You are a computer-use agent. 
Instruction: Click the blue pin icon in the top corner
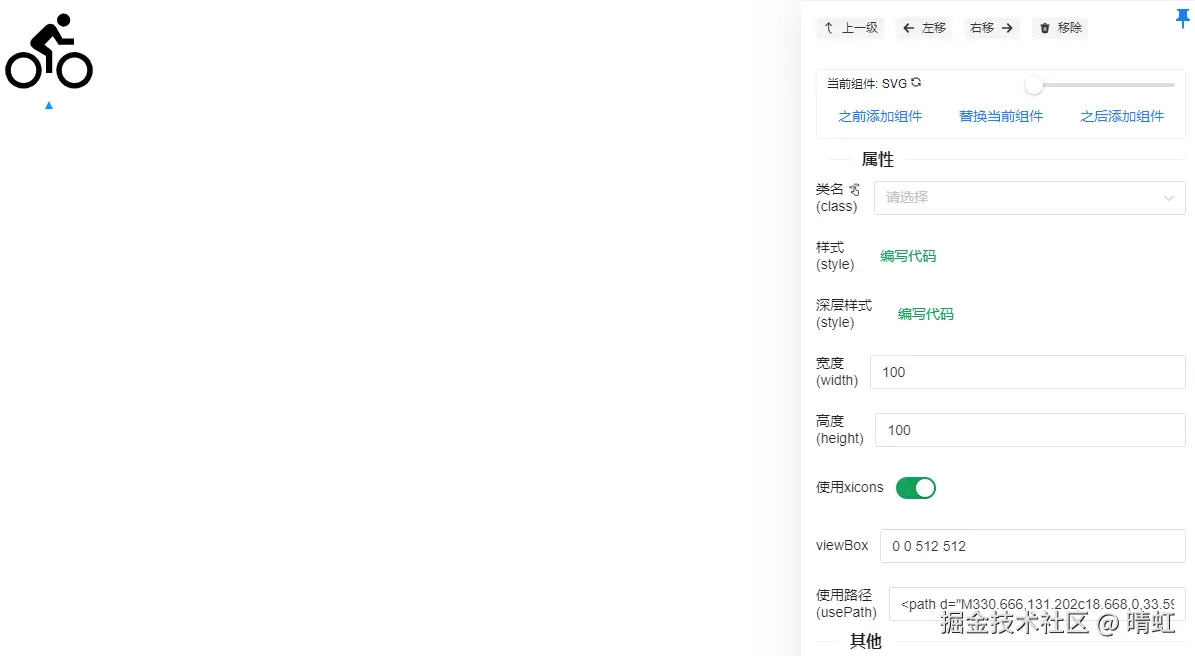[1182, 18]
